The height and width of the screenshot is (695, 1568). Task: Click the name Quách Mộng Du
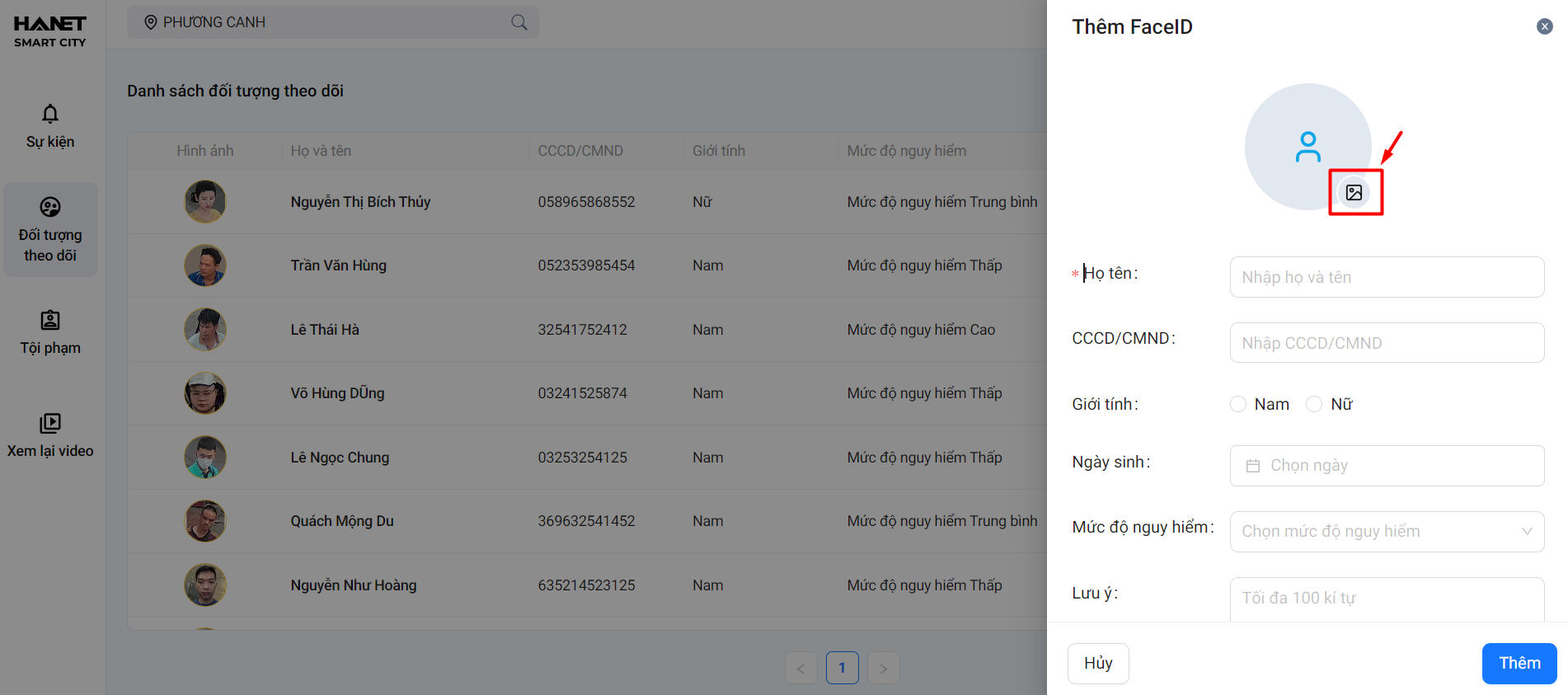(x=342, y=521)
